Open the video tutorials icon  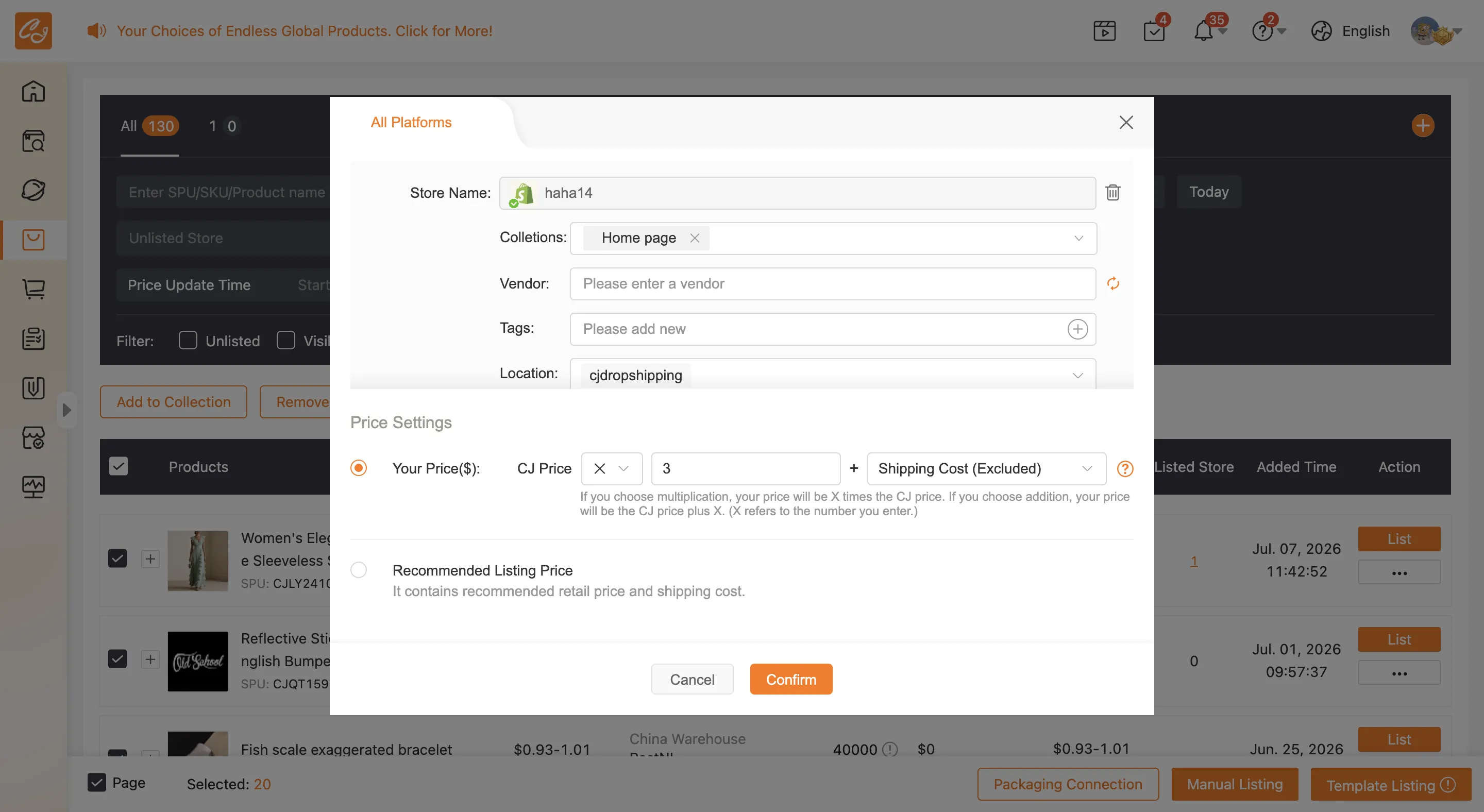(1104, 31)
